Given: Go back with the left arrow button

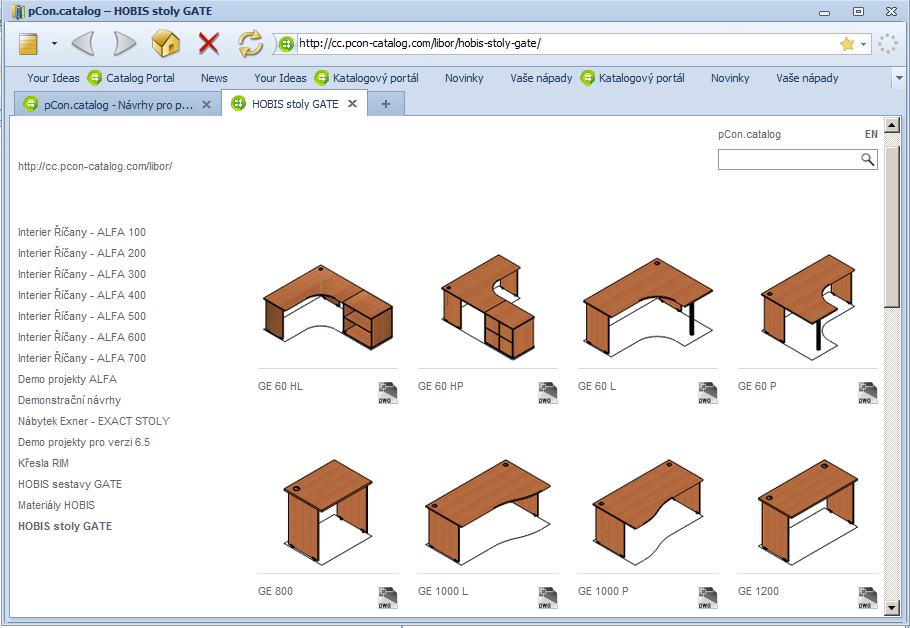Looking at the screenshot, I should [x=83, y=44].
